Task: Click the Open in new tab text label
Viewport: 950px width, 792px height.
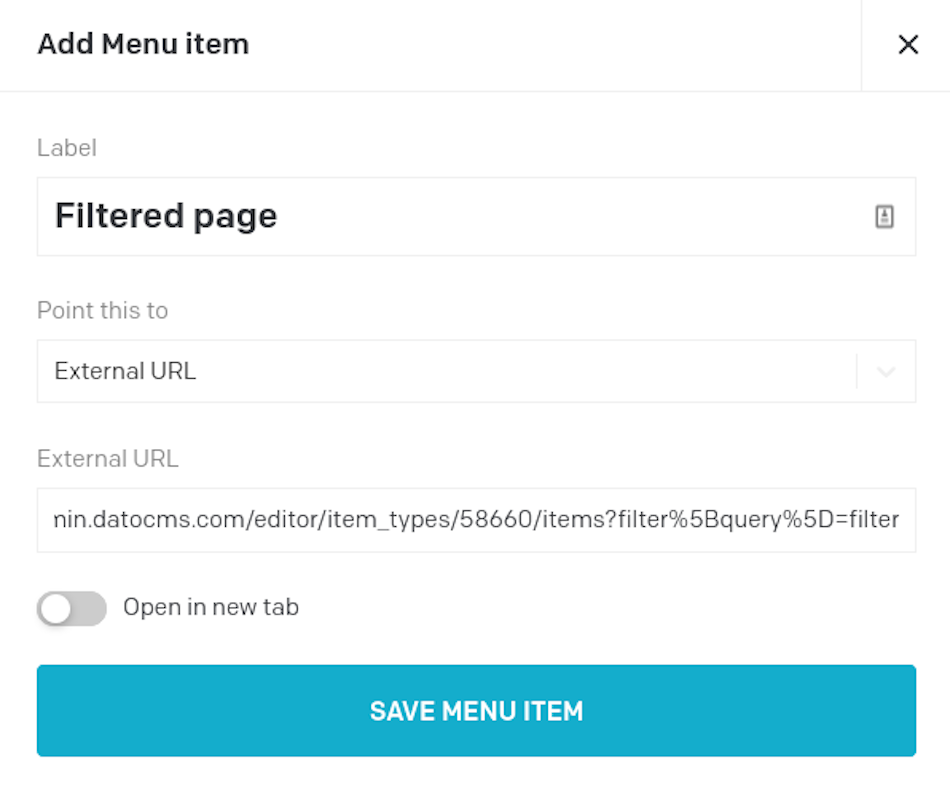Action: [x=211, y=607]
